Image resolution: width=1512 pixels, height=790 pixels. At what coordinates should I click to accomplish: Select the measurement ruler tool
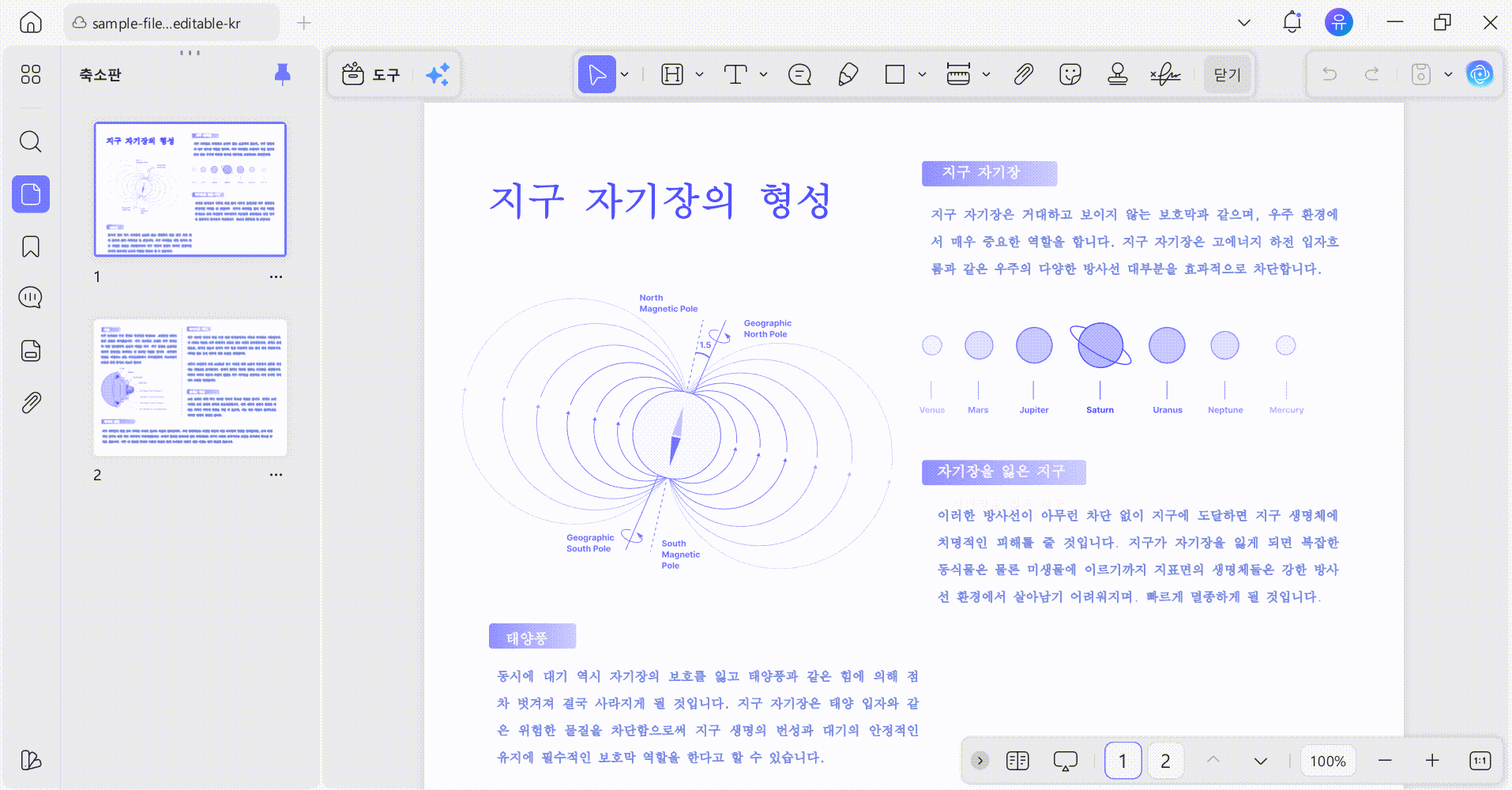958,74
